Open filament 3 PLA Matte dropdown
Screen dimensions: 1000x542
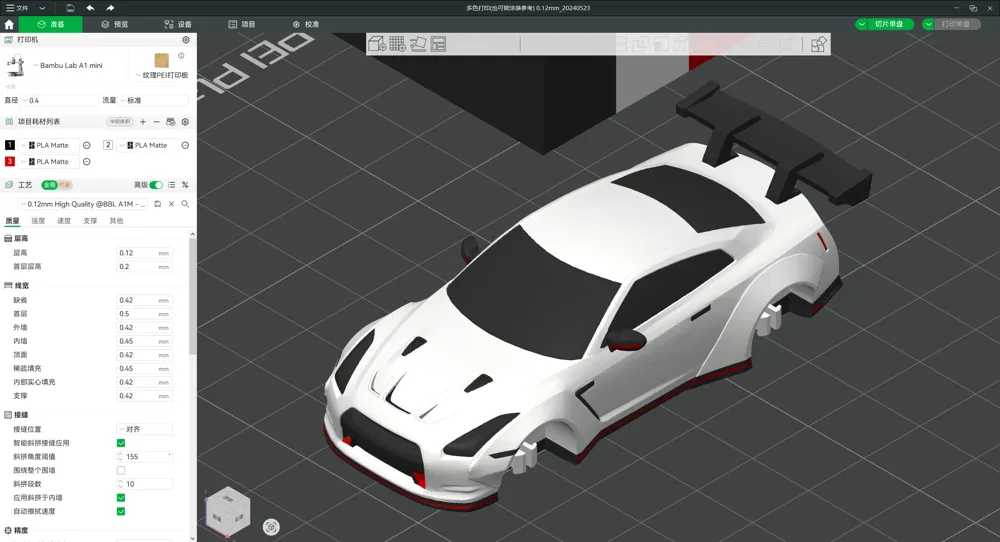point(50,162)
